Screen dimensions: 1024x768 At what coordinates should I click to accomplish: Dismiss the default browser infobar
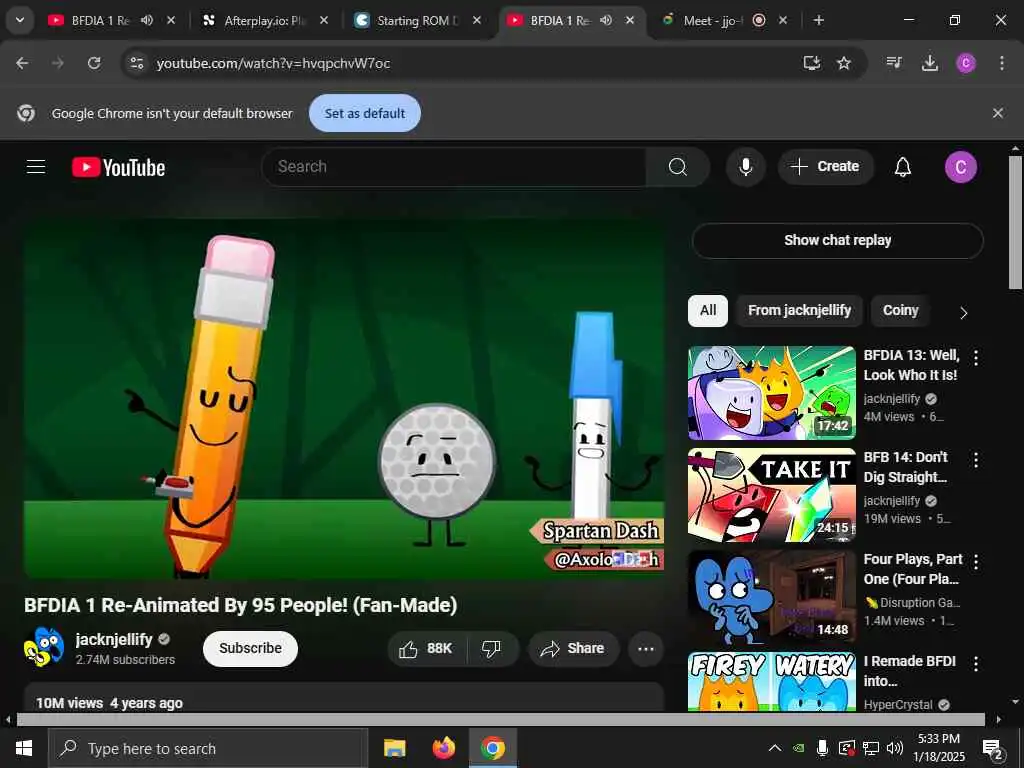click(x=998, y=113)
